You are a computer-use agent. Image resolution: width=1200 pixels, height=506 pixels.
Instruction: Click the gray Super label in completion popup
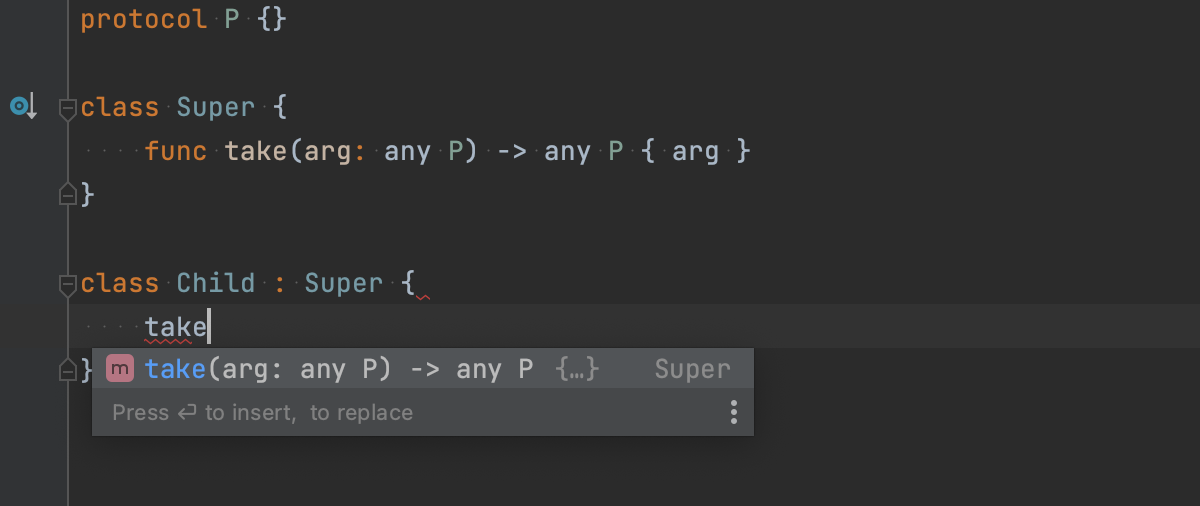point(692,369)
